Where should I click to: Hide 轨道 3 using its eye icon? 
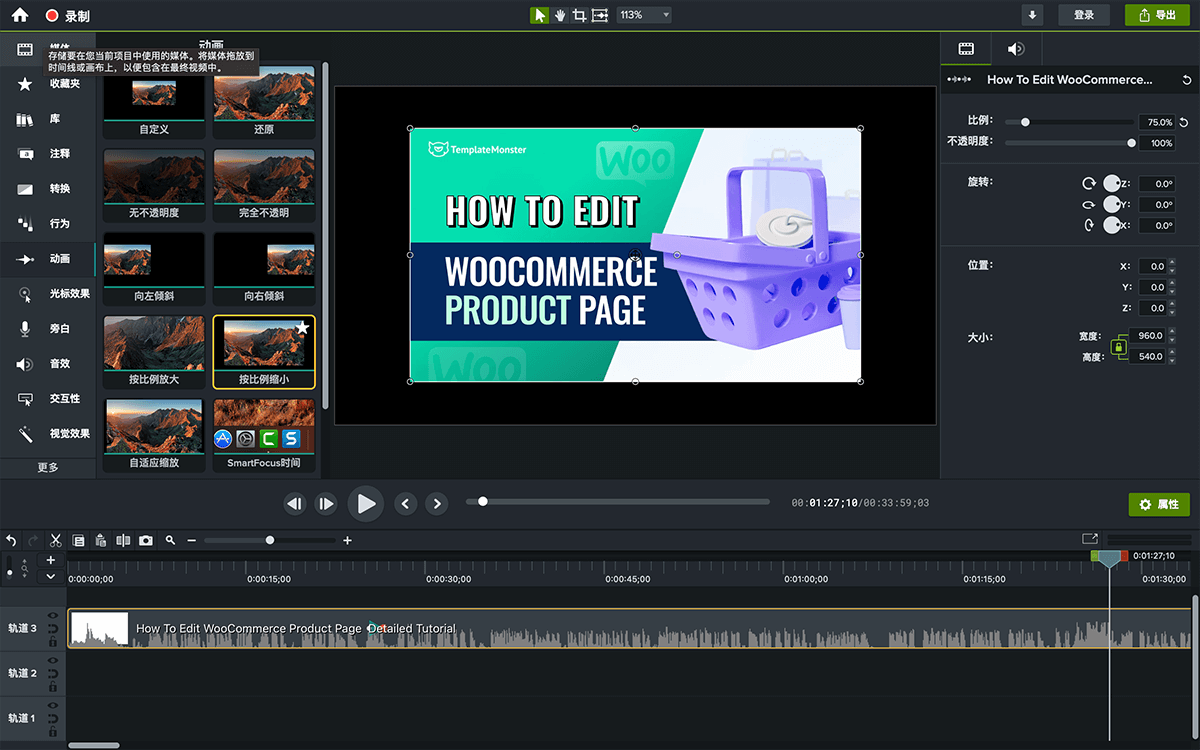(x=52, y=616)
